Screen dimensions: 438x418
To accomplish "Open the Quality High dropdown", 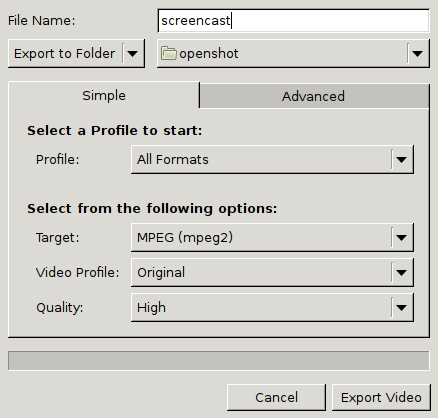I will click(x=272, y=307).
